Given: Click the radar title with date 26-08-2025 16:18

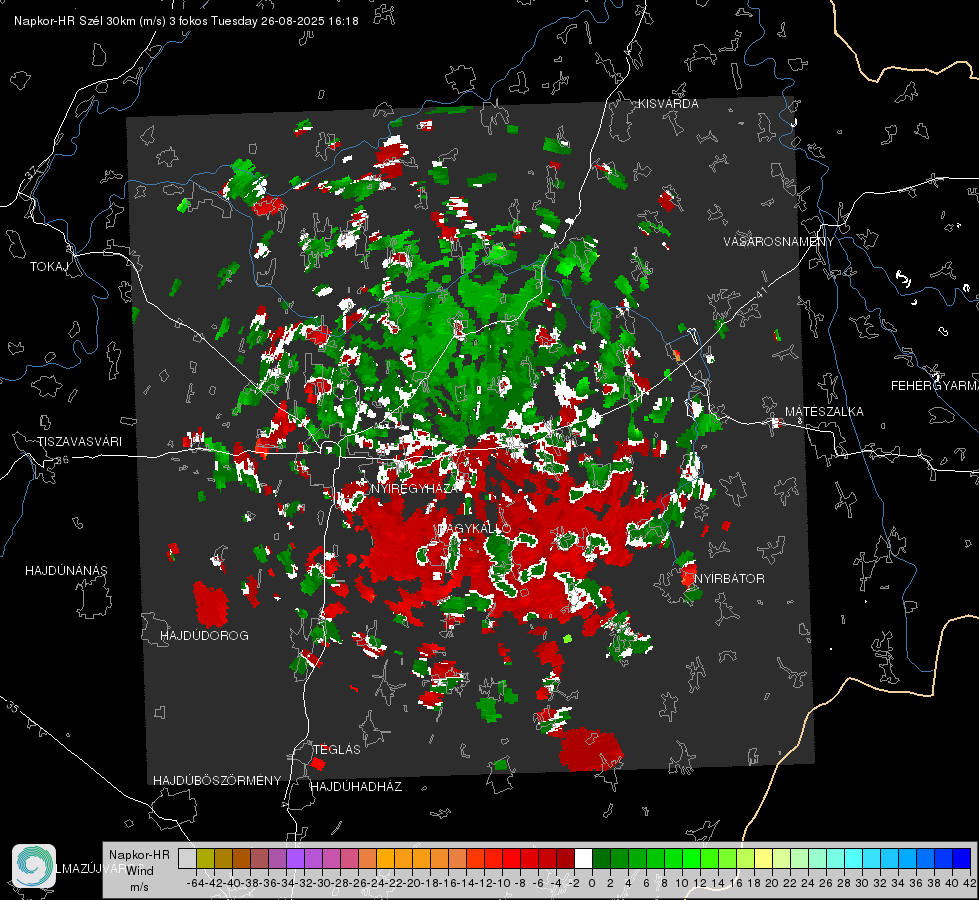Looking at the screenshot, I should [186, 21].
